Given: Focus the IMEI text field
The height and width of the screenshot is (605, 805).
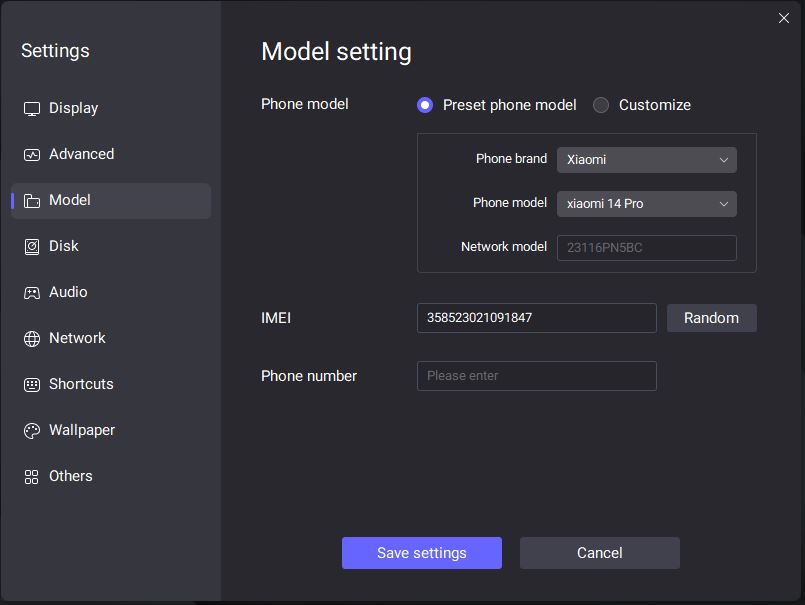Looking at the screenshot, I should coord(536,318).
